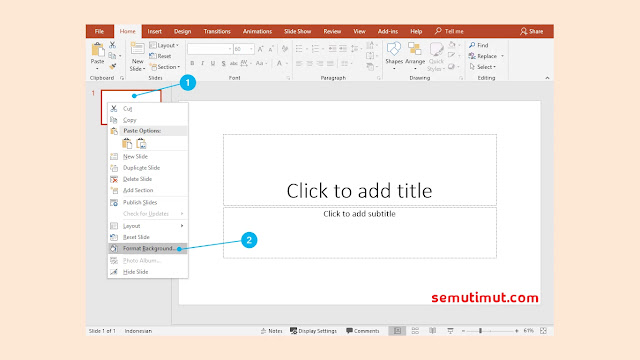Choose Duplicate Slide from context menu
640x360 pixels.
[148, 168]
